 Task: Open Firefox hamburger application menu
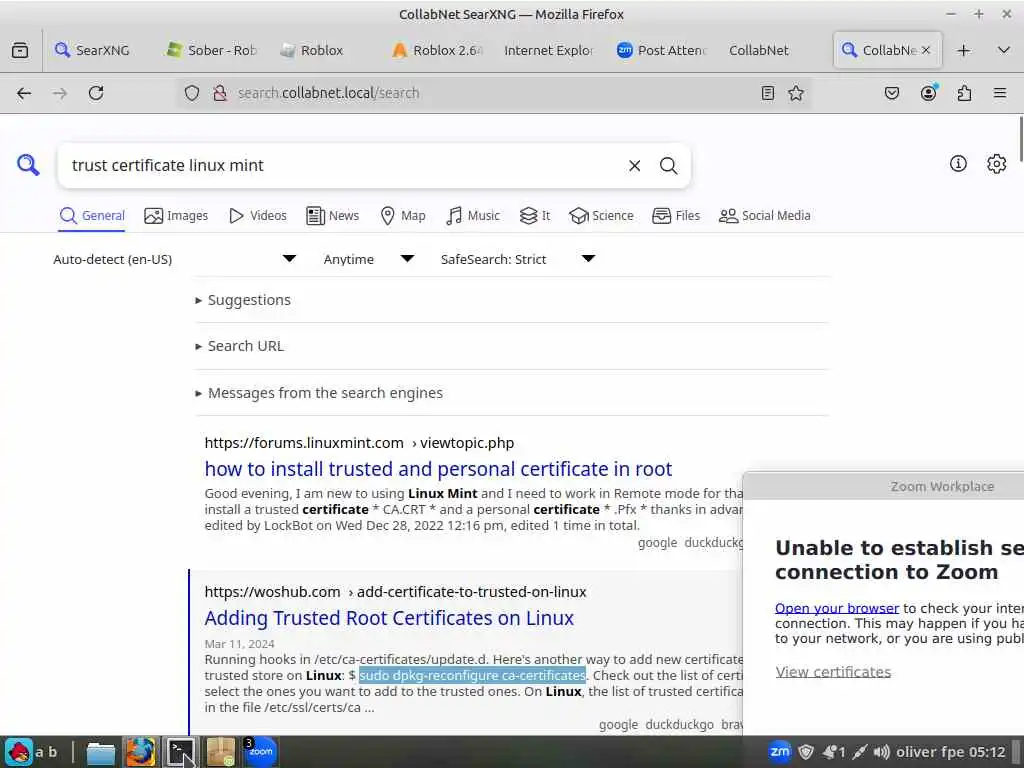pos(1000,93)
